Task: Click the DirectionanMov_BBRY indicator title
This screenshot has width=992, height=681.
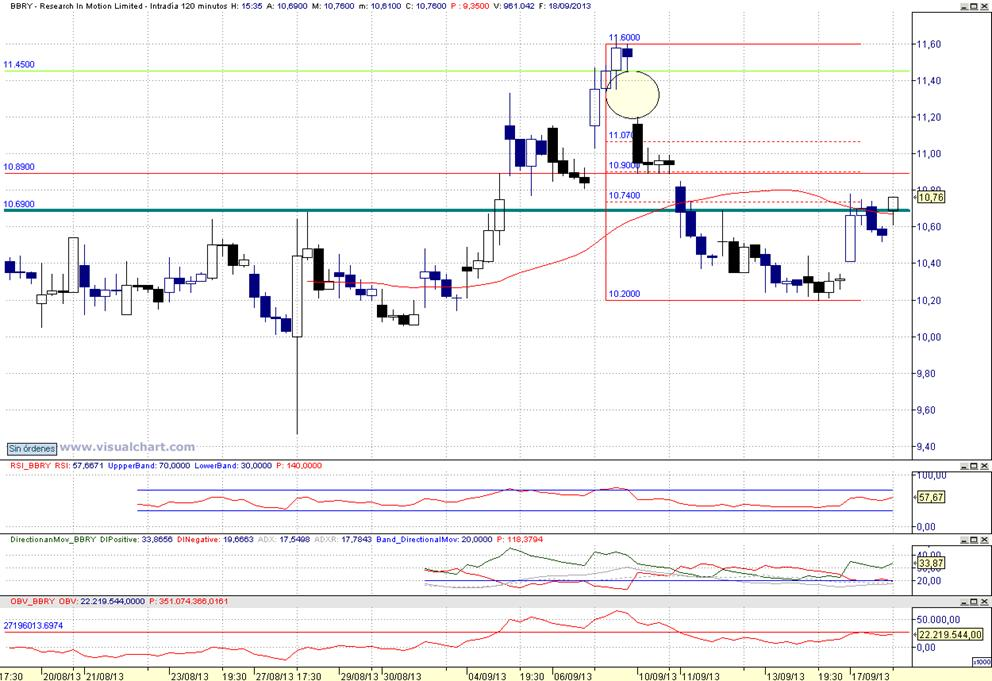Action: pyautogui.click(x=53, y=540)
